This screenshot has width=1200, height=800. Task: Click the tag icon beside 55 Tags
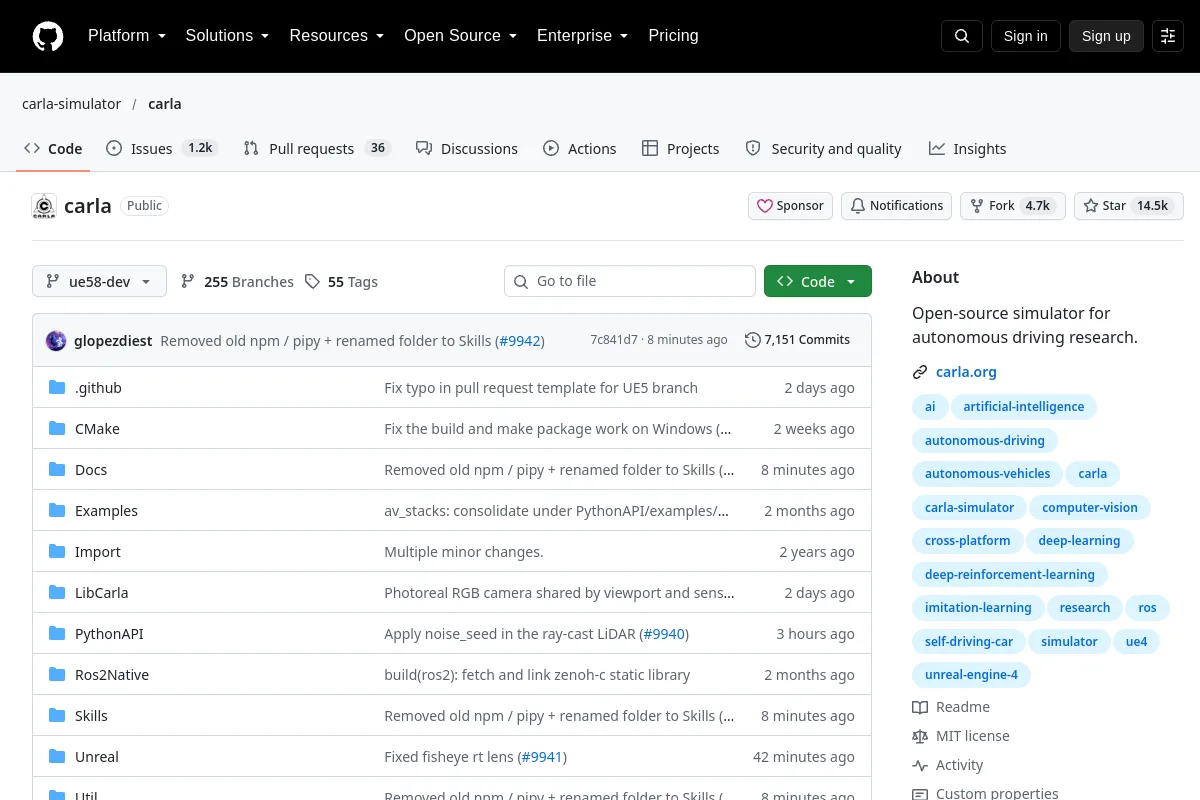tap(312, 282)
